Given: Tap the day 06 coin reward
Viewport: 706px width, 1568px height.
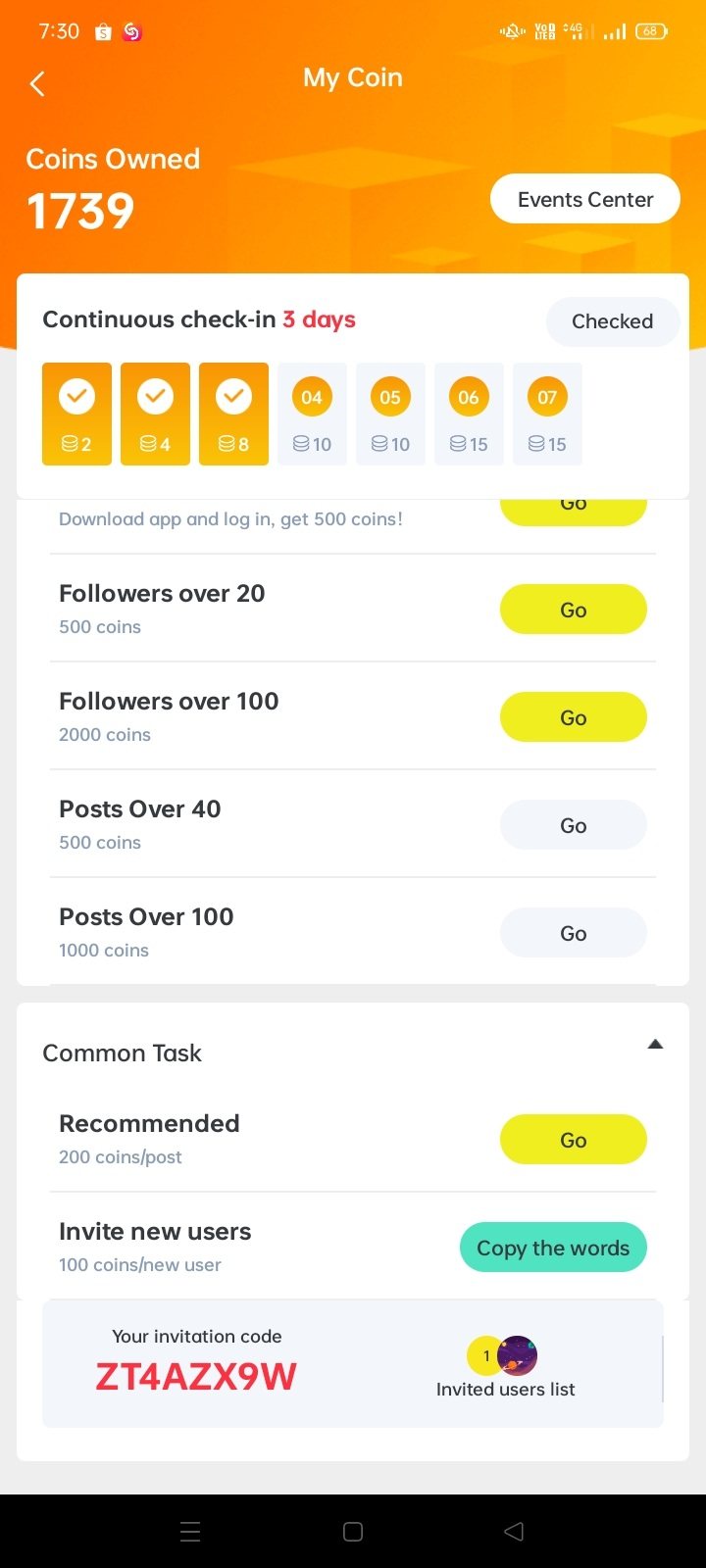Looking at the screenshot, I should 469,414.
